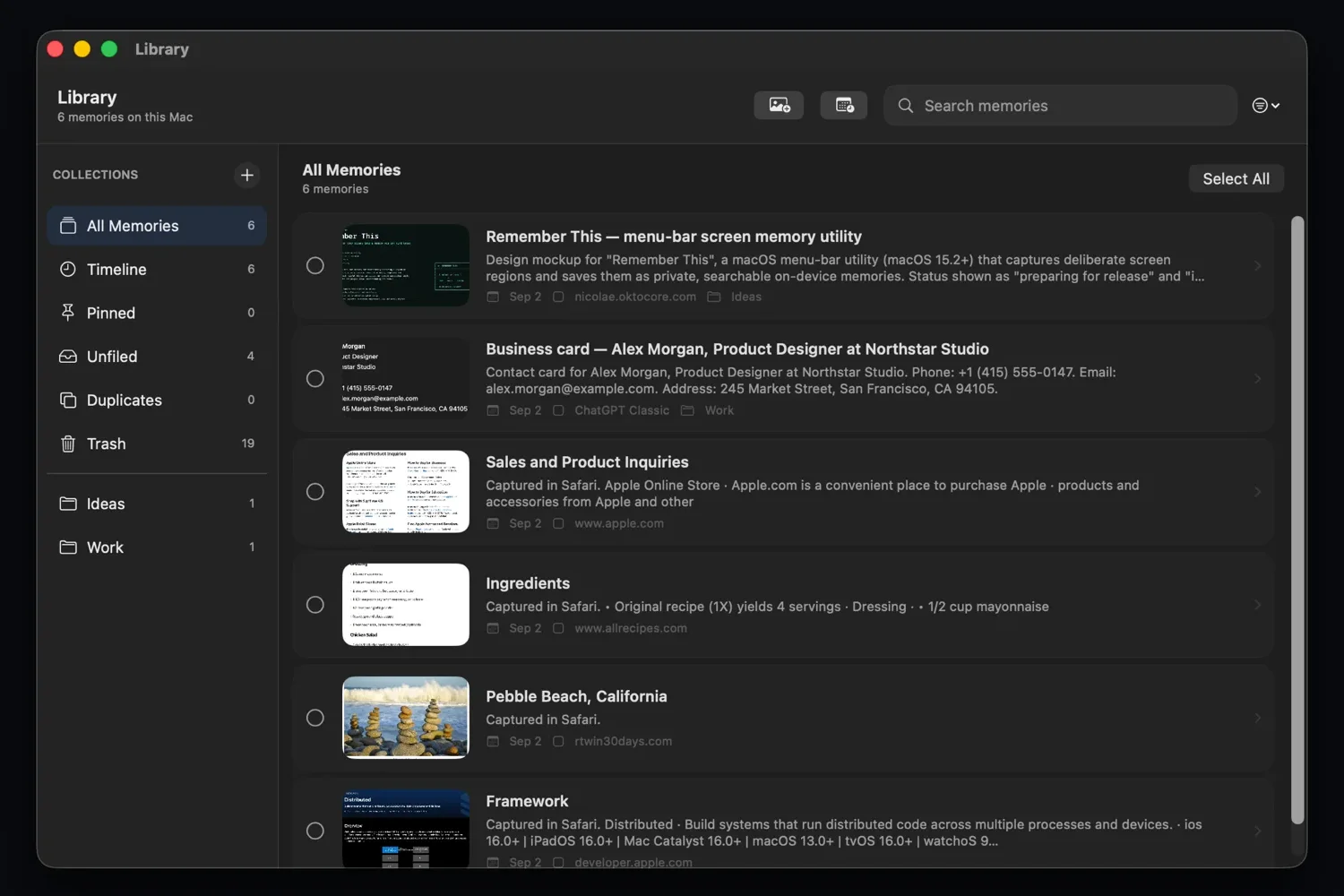This screenshot has height=896, width=1344.
Task: Expand the Ingredients memory chevron
Action: pos(1257,605)
